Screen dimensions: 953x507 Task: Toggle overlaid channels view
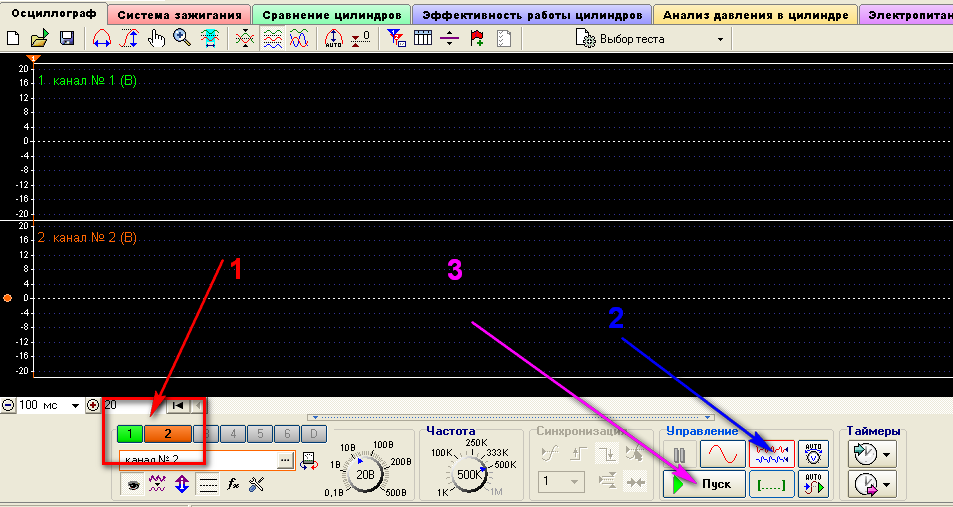(298, 40)
